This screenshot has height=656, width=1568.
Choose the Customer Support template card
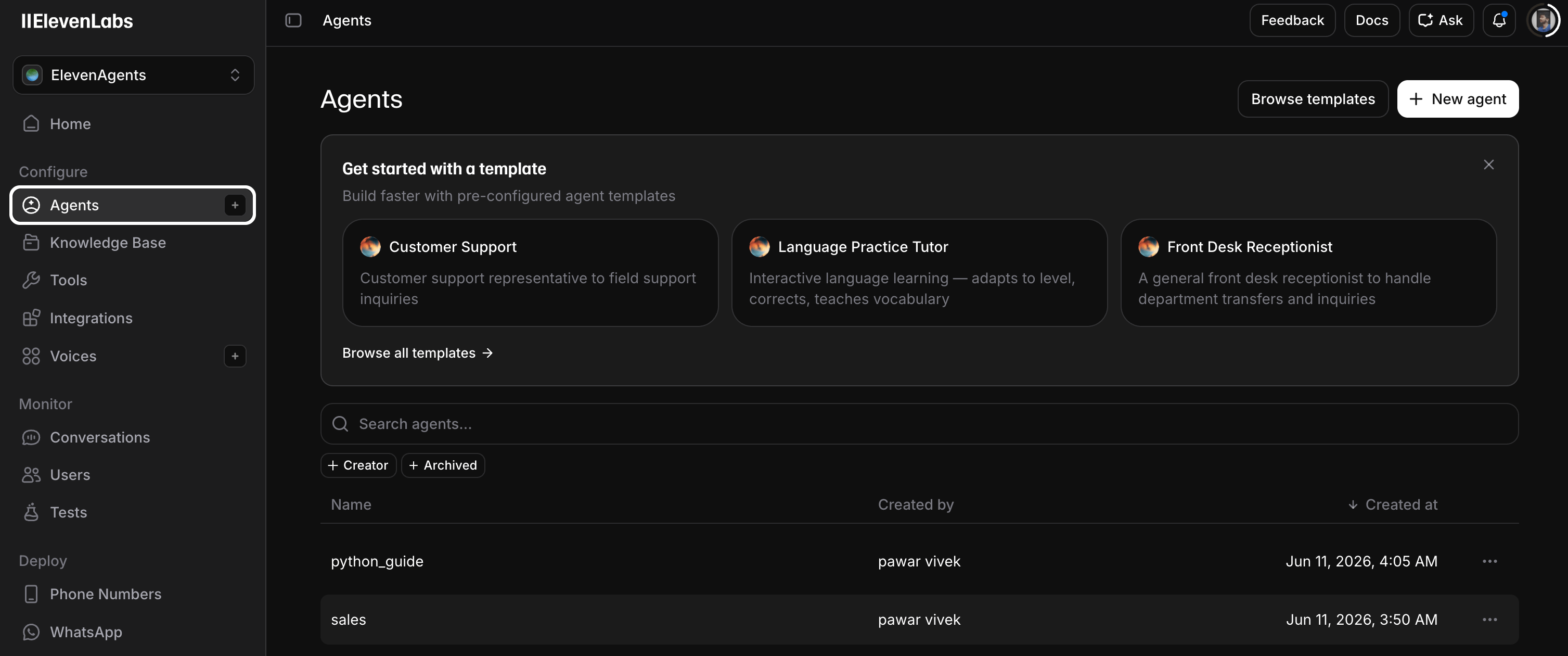tap(530, 273)
